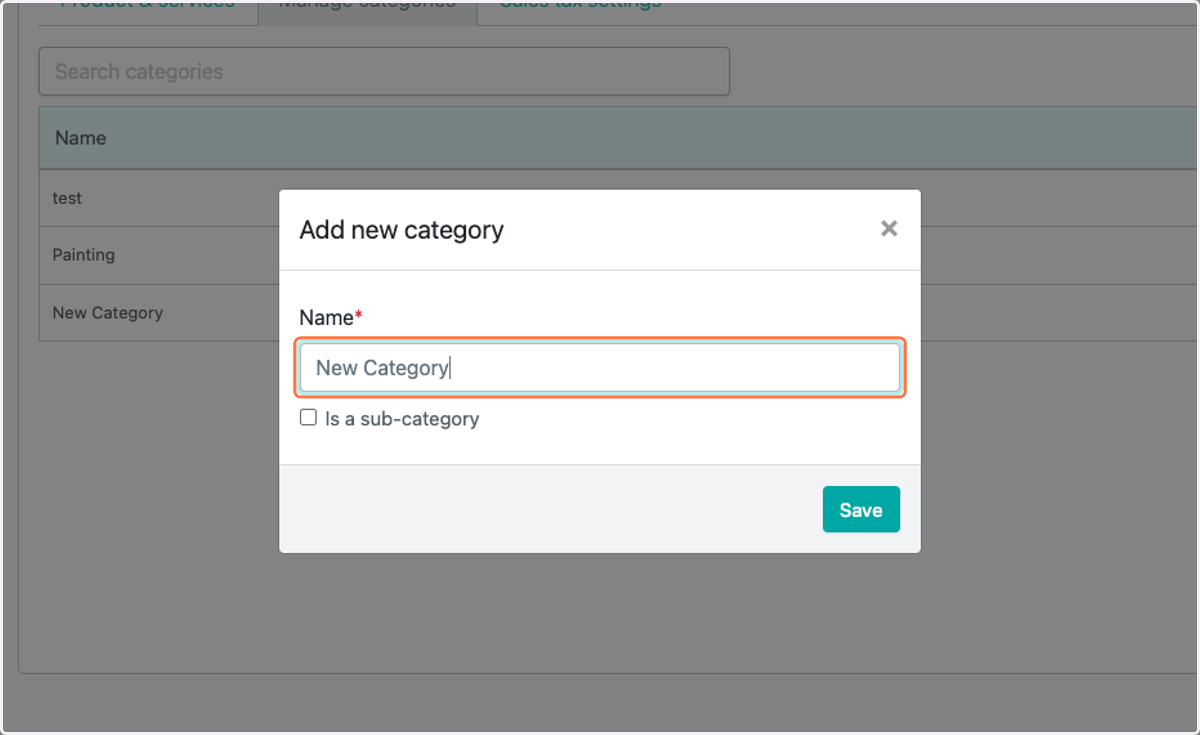The image size is (1200, 735).
Task: Click the Name* field label
Action: (331, 318)
